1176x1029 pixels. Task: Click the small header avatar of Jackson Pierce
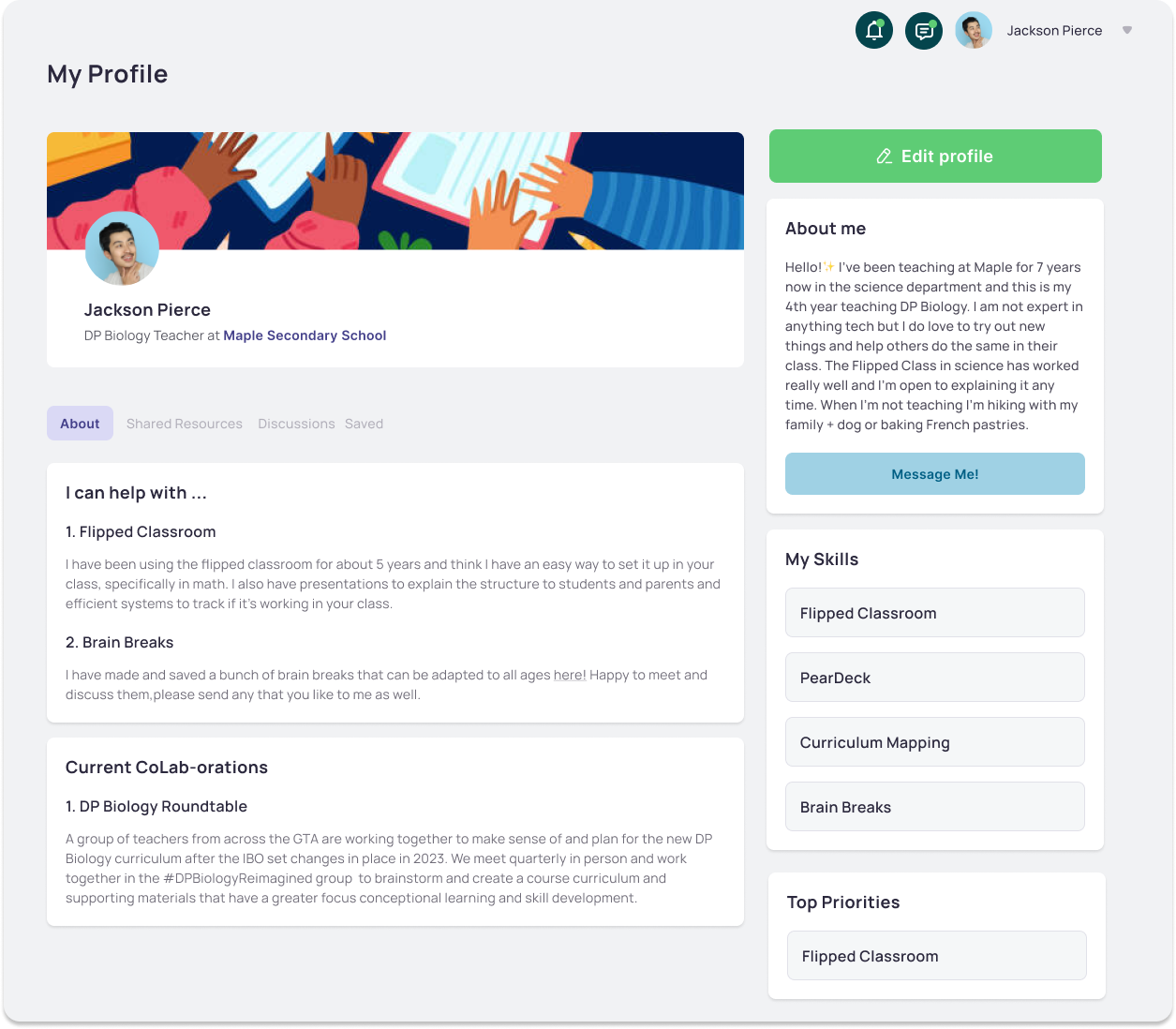tap(974, 31)
